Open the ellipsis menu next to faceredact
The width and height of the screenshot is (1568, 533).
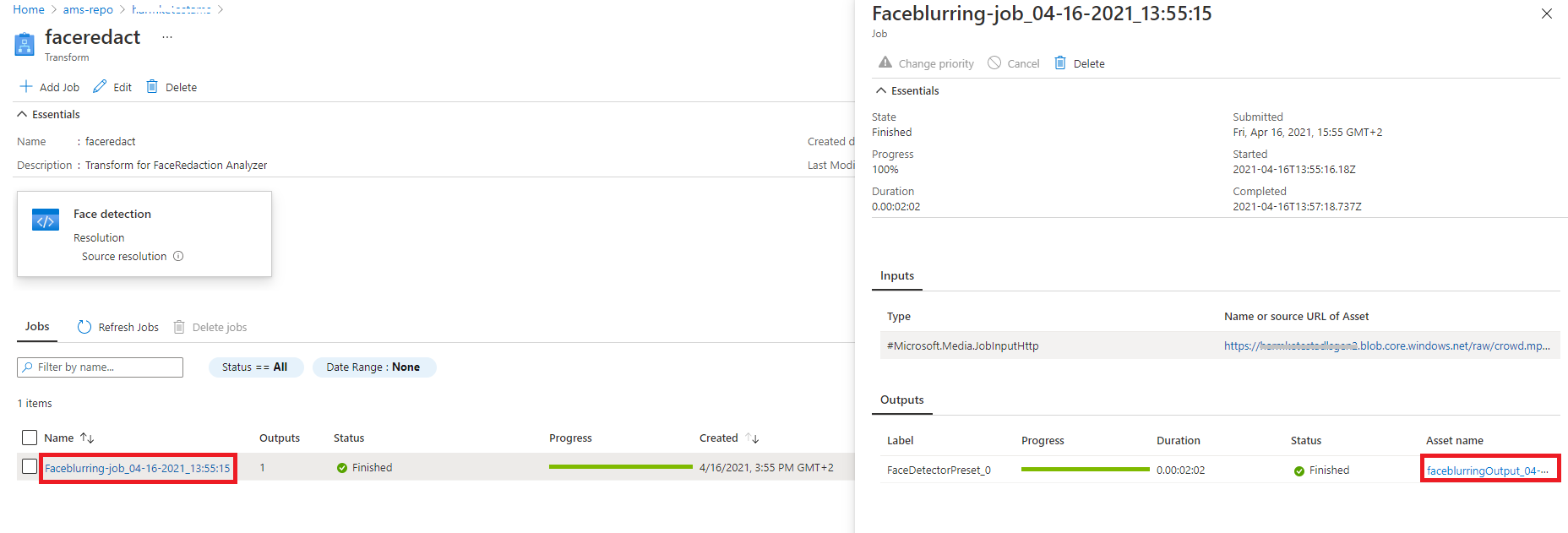point(167,37)
